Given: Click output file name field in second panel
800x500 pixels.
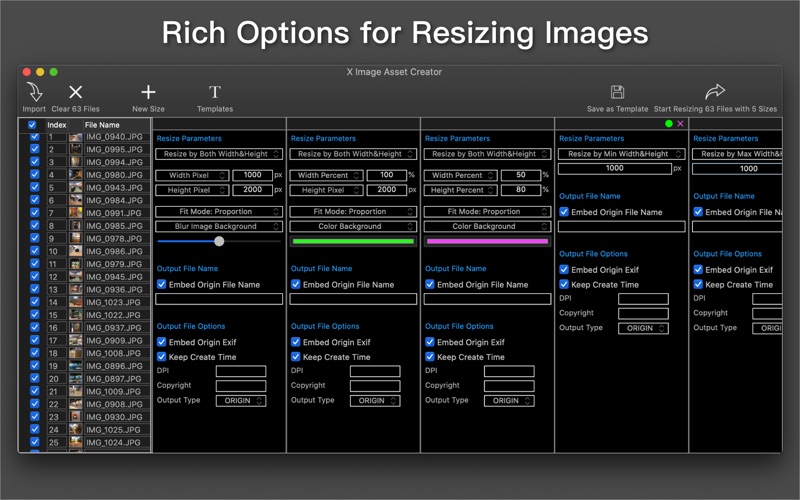Looking at the screenshot, I should (x=353, y=298).
